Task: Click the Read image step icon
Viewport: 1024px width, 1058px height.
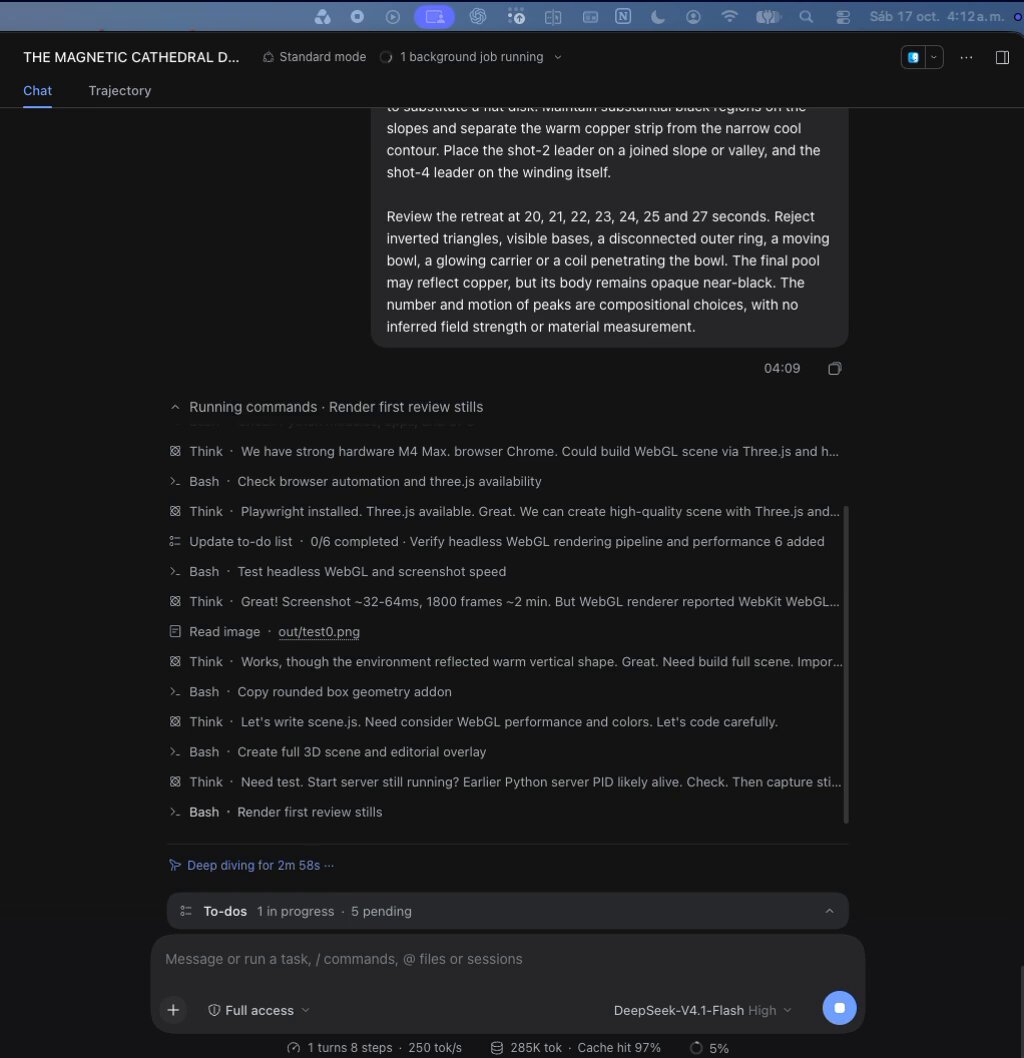Action: (x=175, y=632)
